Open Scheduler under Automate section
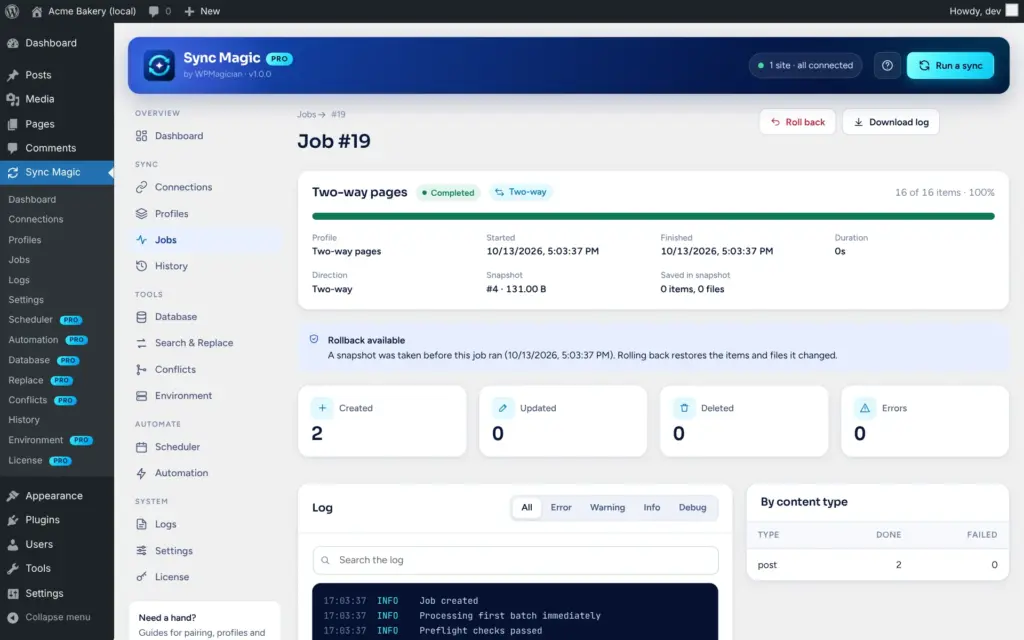This screenshot has width=1024, height=640. pyautogui.click(x=204, y=447)
